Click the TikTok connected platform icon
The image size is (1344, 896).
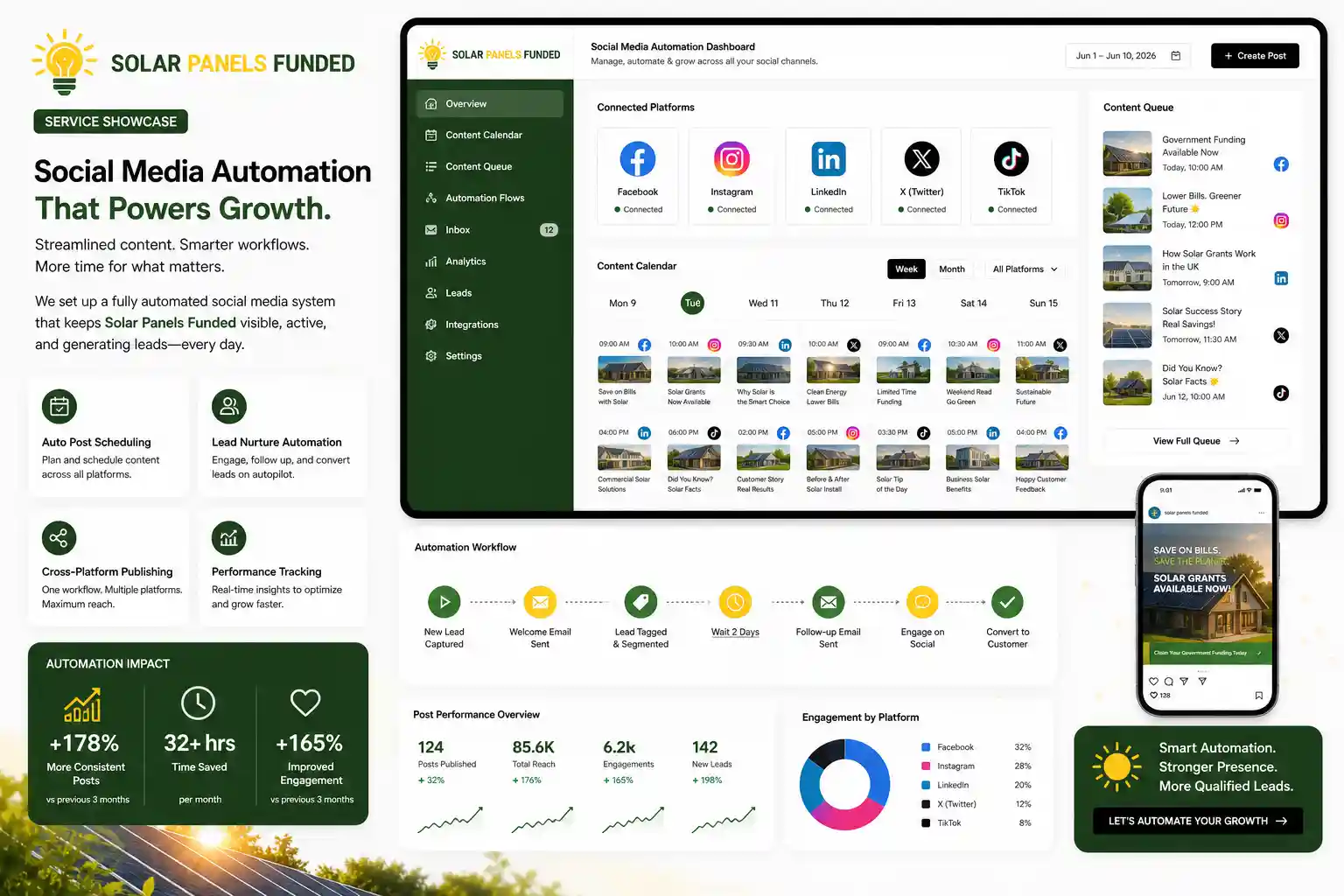click(x=1011, y=159)
